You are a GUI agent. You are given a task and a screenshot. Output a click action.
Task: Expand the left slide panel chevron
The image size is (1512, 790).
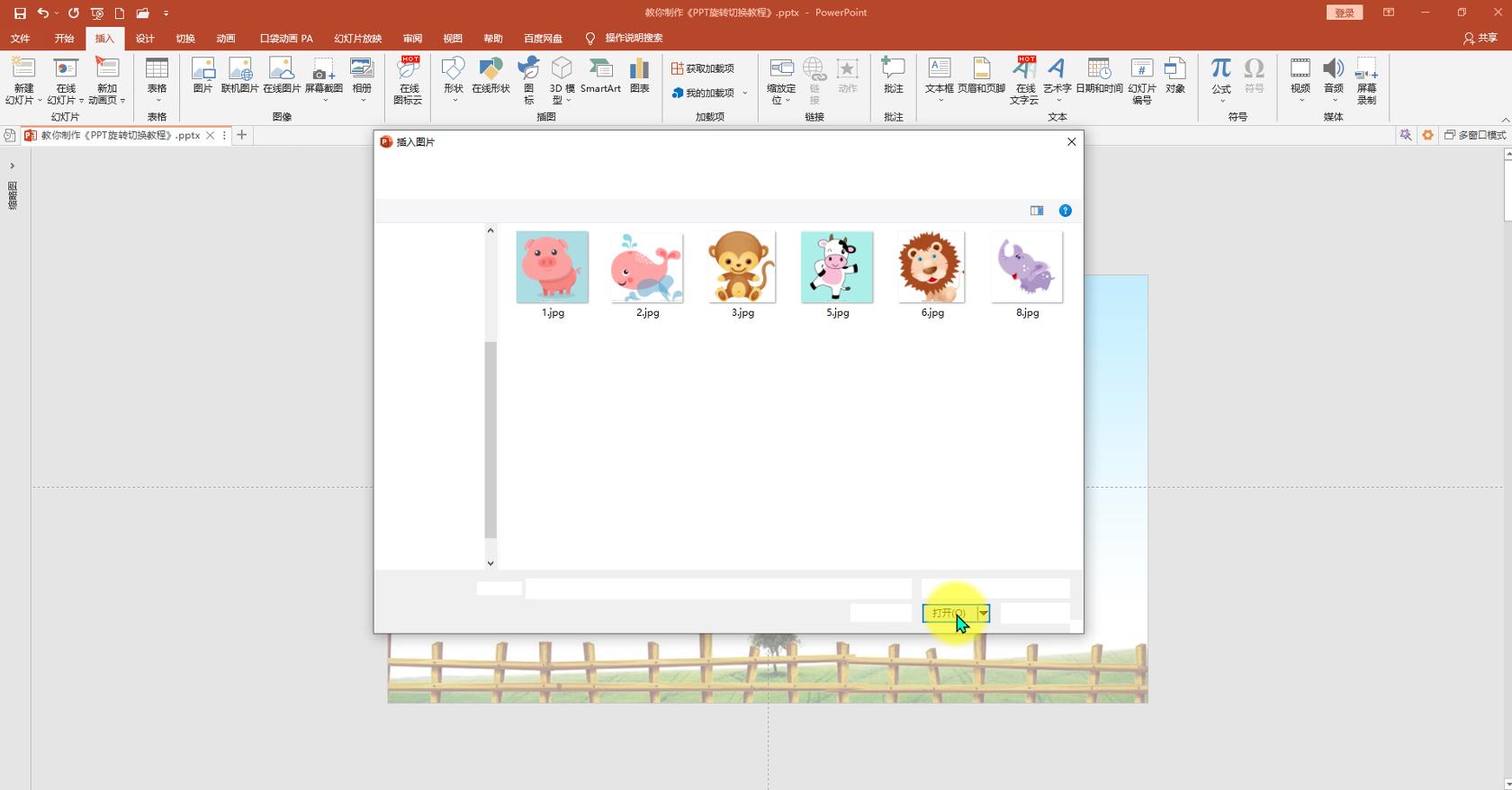(x=13, y=166)
